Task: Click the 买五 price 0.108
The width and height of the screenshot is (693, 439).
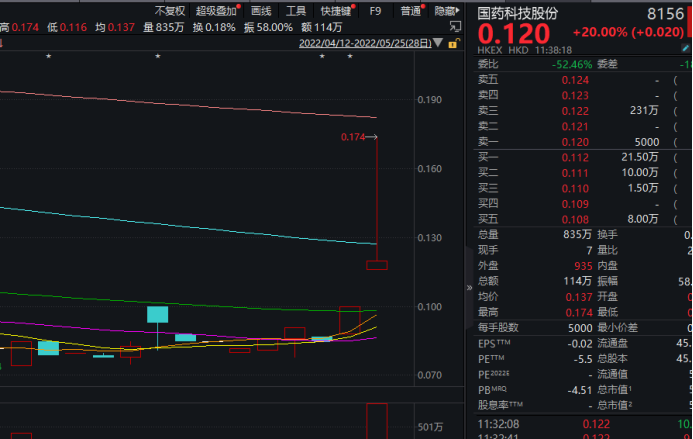Action: pyautogui.click(x=575, y=219)
